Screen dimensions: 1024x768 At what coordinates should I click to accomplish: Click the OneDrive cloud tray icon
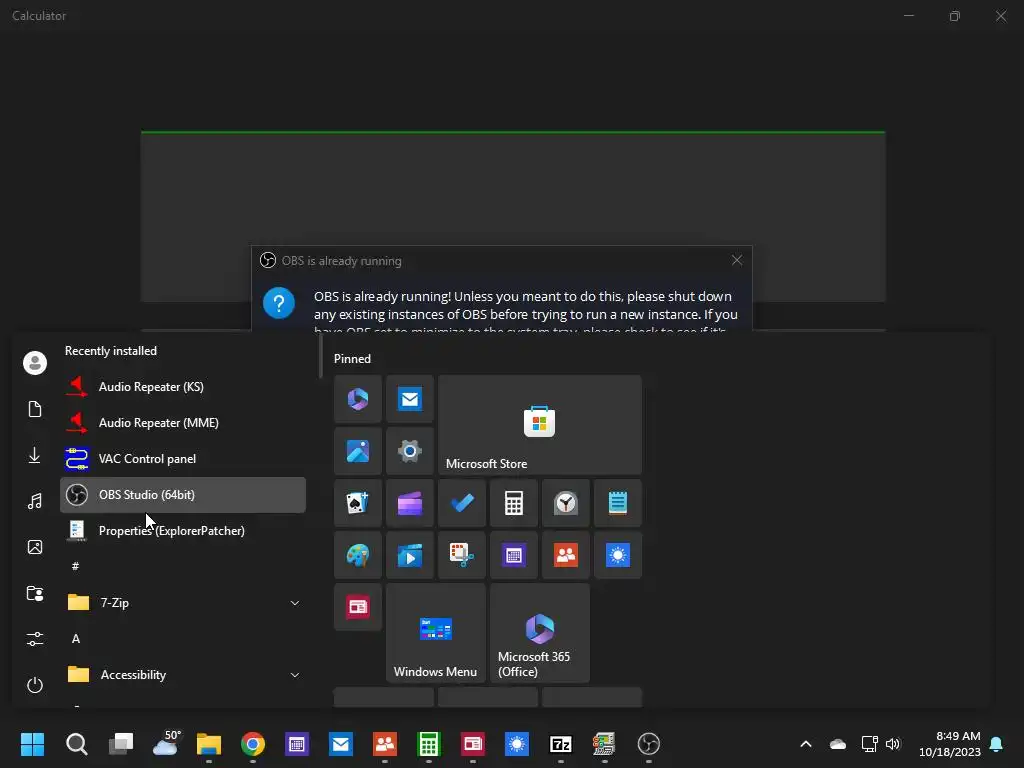[x=838, y=744]
